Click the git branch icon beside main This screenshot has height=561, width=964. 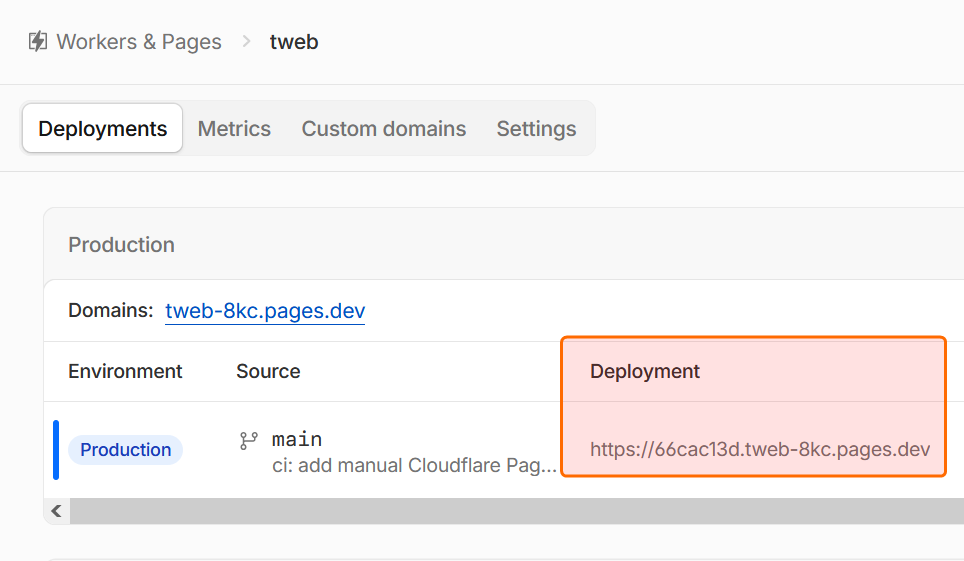click(x=248, y=440)
